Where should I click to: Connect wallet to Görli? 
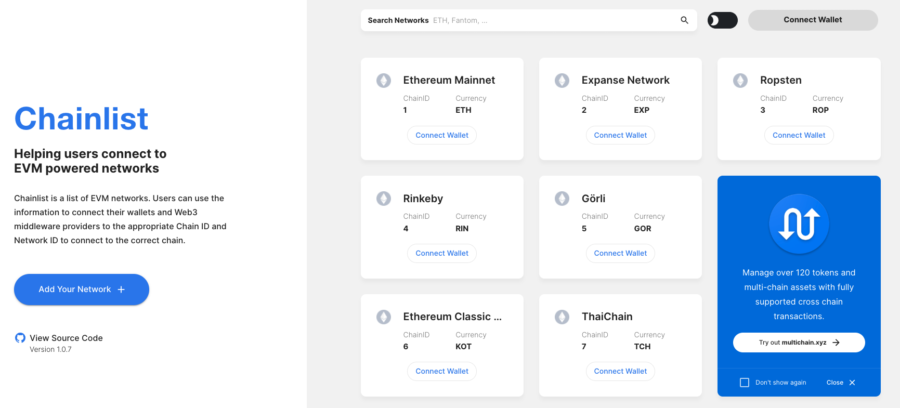[620, 254]
